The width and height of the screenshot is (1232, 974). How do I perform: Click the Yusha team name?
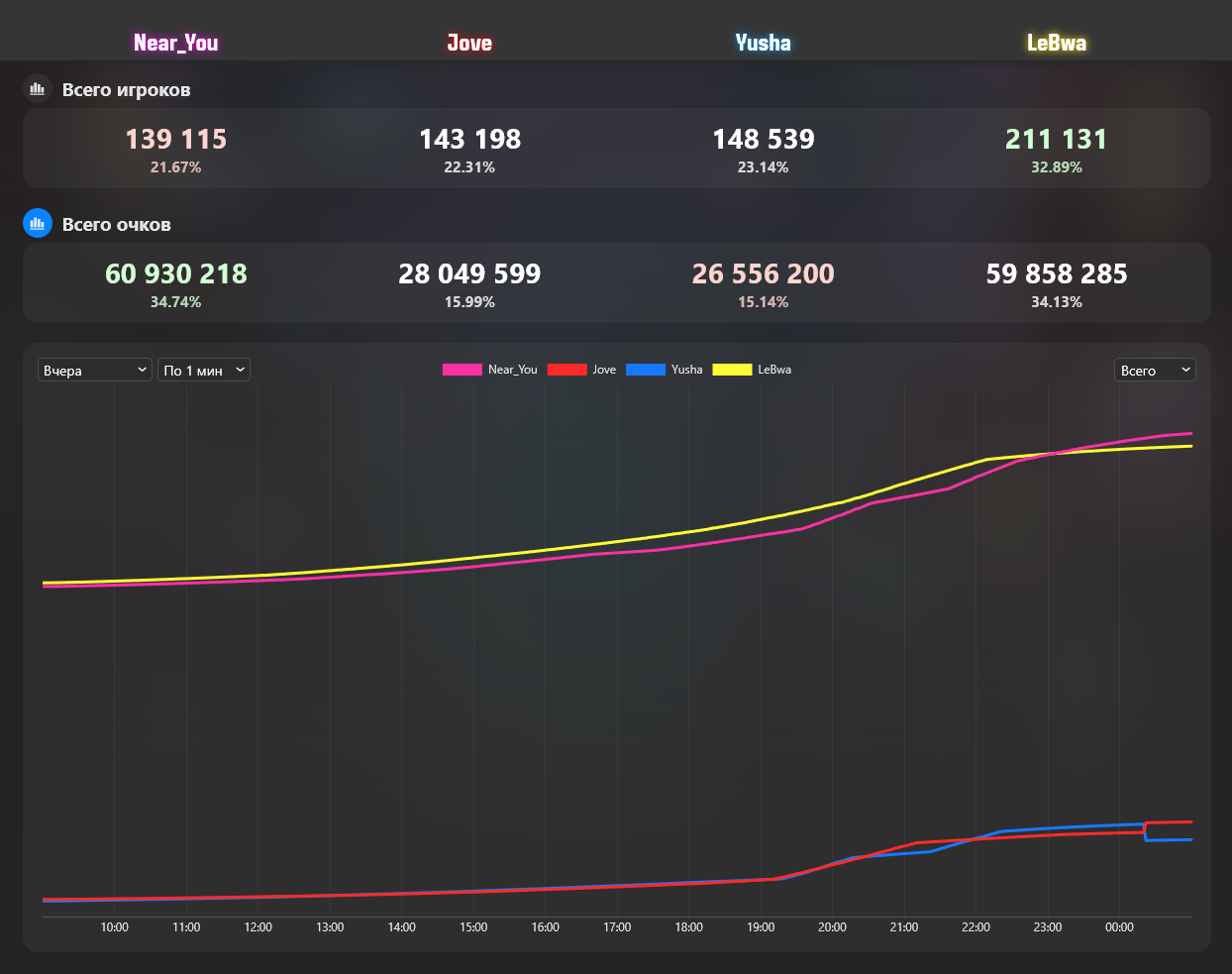tap(763, 43)
